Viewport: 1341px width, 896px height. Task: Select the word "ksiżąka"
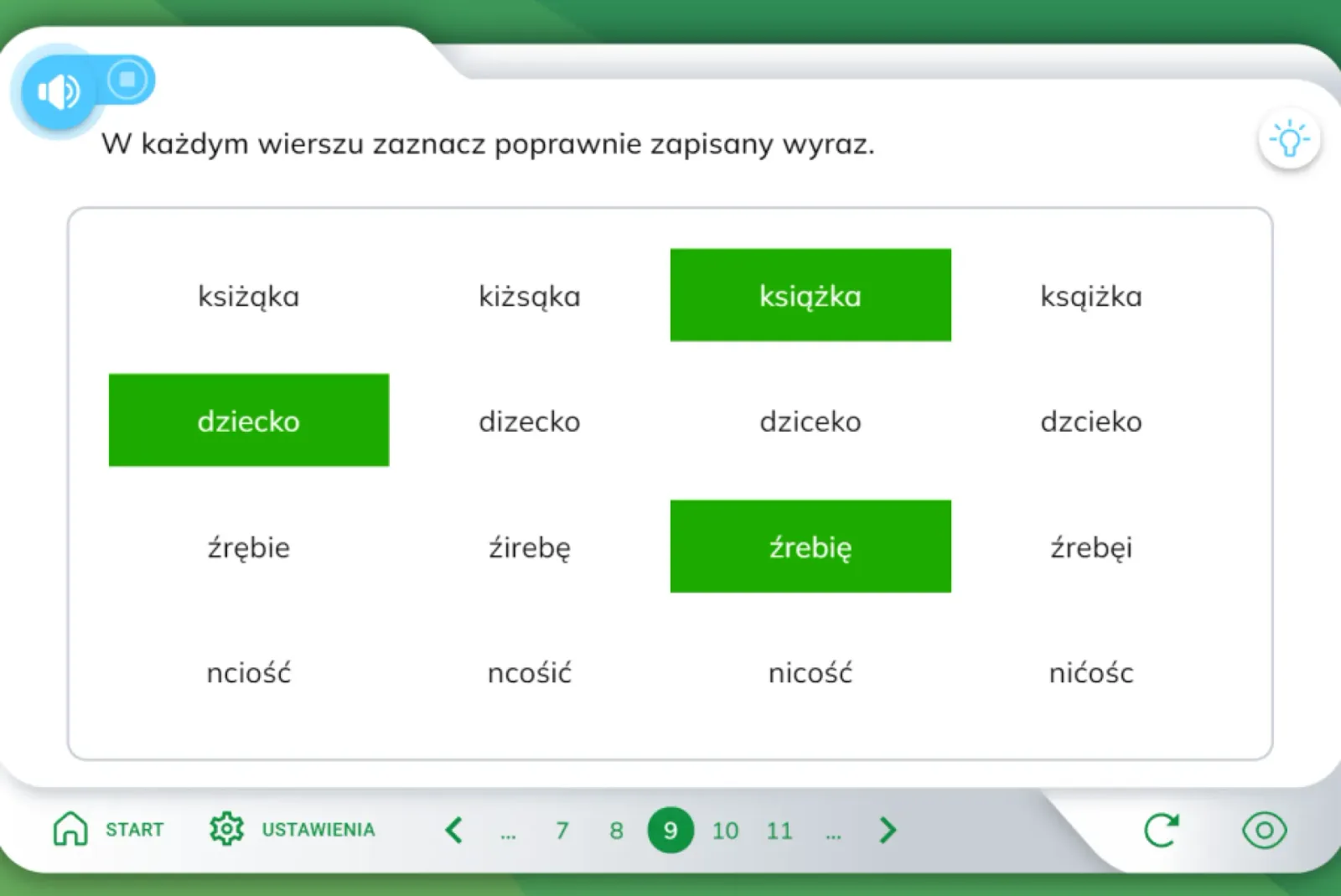coord(249,296)
